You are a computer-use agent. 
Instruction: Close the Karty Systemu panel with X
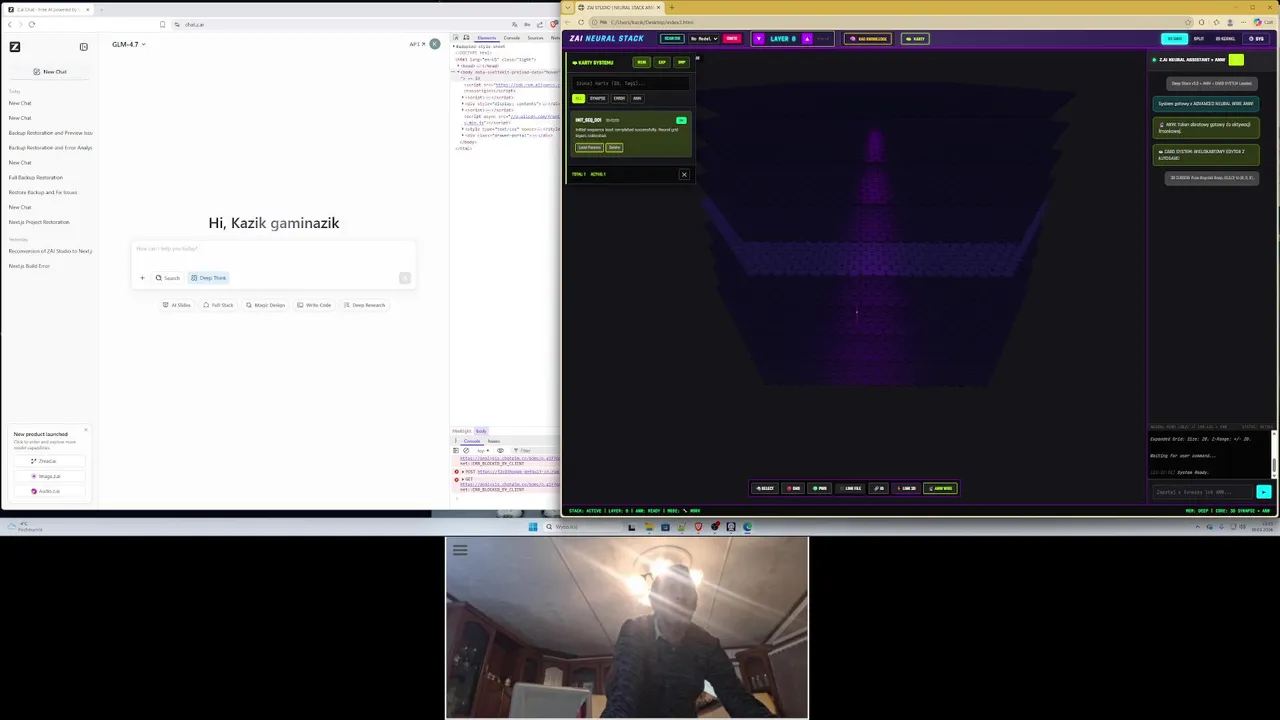684,174
